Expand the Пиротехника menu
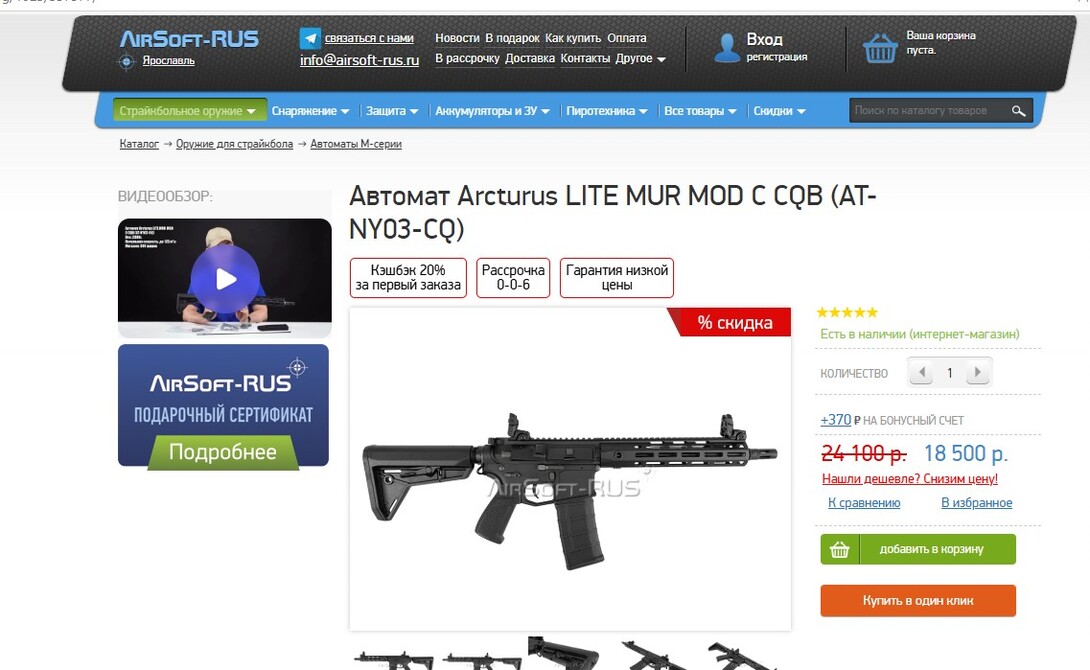 coord(607,111)
